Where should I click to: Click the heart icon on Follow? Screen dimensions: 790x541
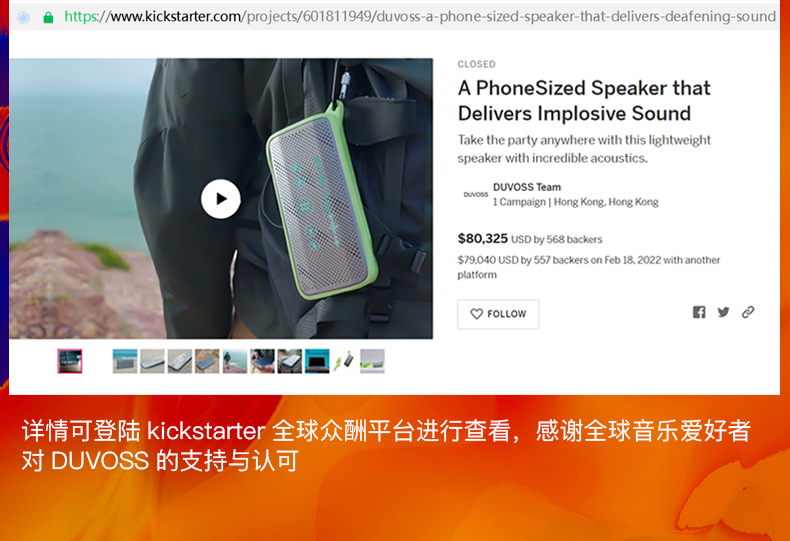(x=476, y=314)
